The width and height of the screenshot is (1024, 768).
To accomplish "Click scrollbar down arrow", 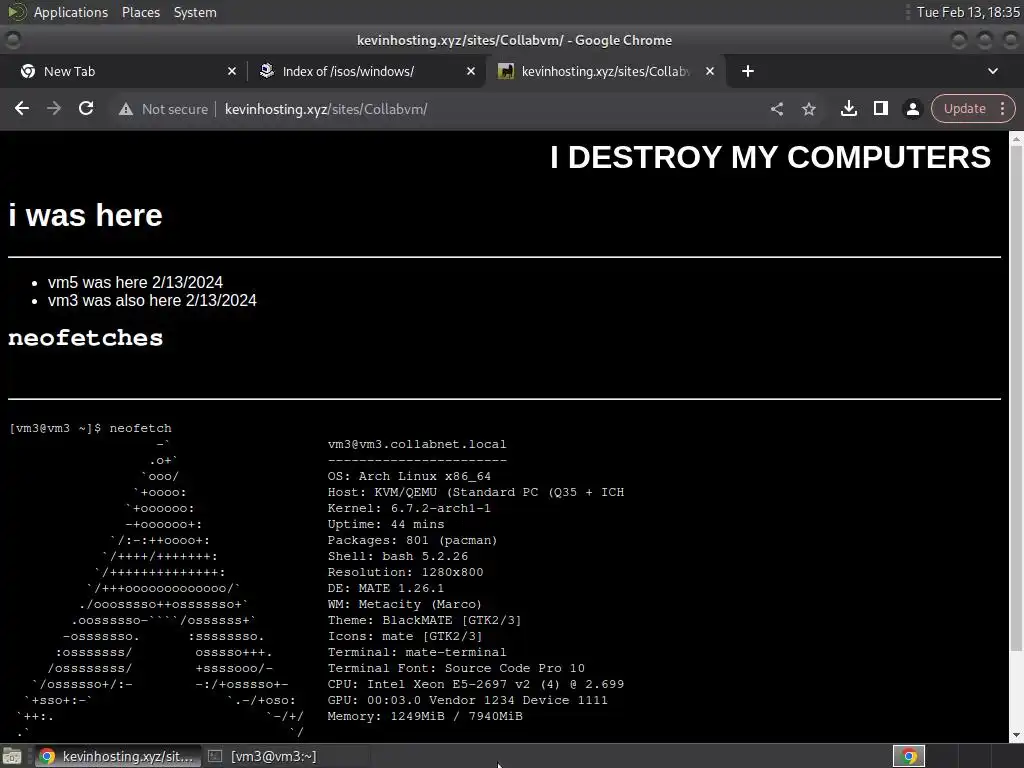I will pos(1016,735).
